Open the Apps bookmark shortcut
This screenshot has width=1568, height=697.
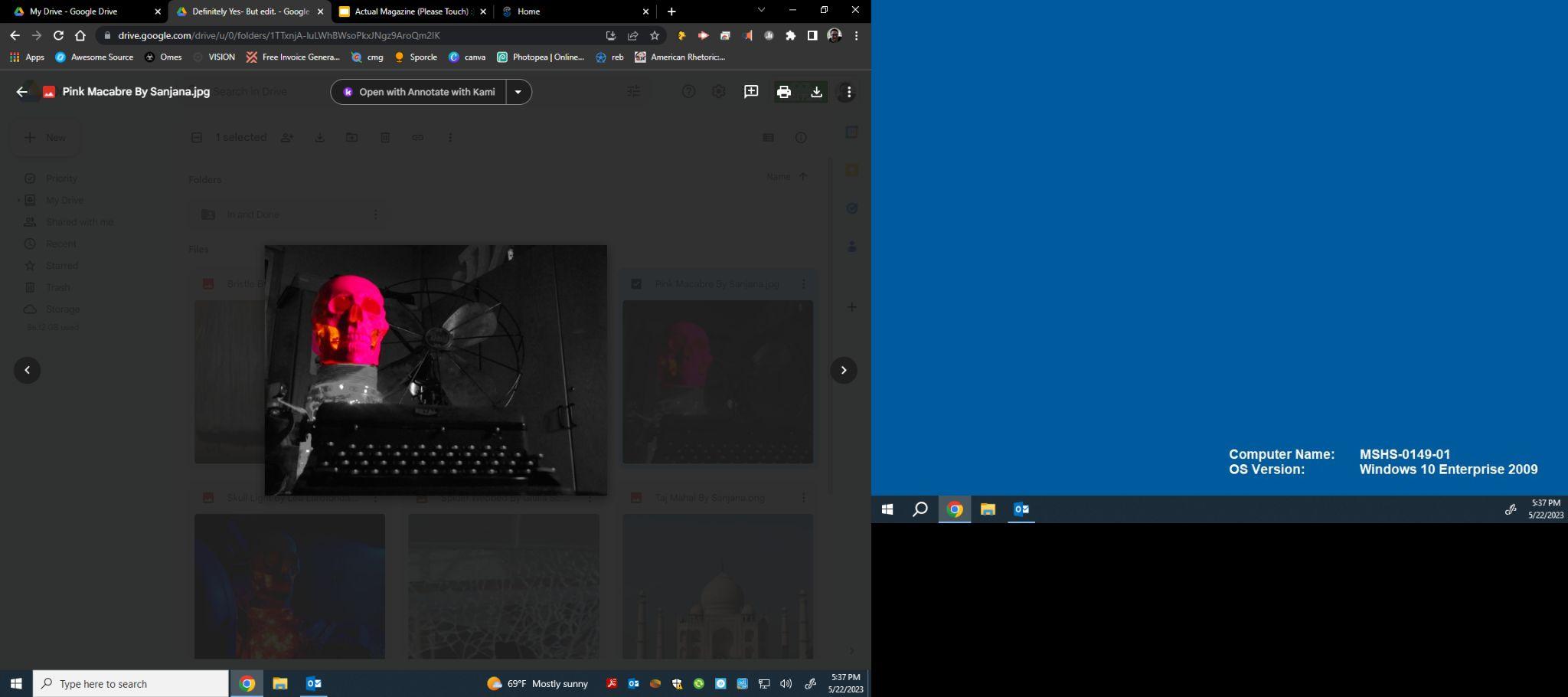(x=27, y=57)
